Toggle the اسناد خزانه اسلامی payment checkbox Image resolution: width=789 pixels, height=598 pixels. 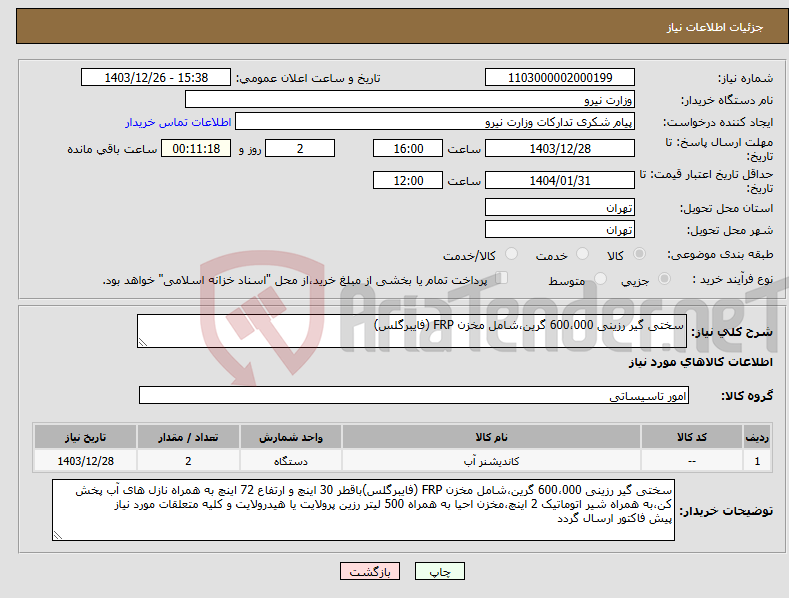coord(502,278)
